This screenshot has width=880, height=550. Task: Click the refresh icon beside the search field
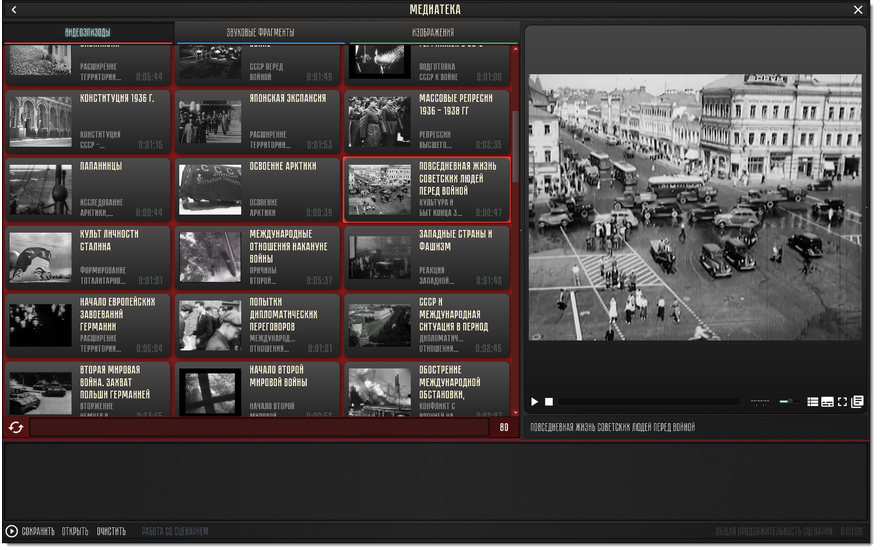(16, 428)
